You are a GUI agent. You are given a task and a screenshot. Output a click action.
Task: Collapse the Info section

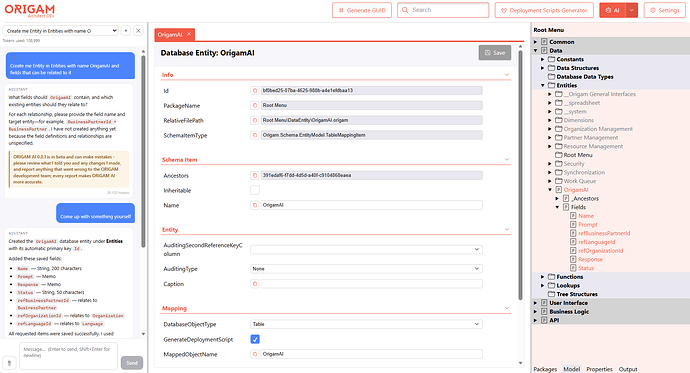pos(506,75)
